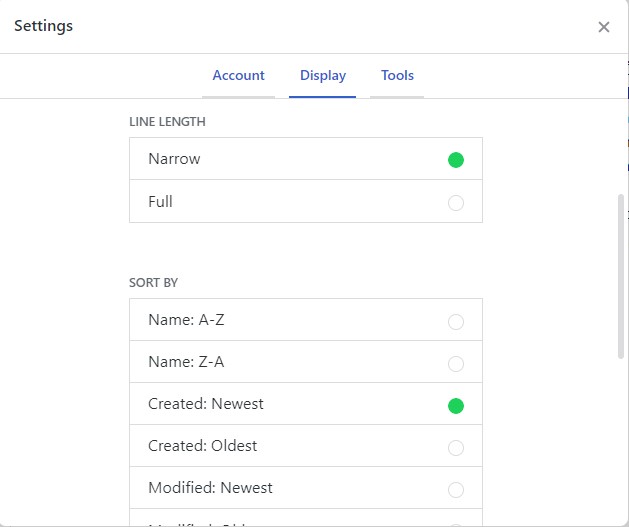Switch to the Account tab

(238, 76)
